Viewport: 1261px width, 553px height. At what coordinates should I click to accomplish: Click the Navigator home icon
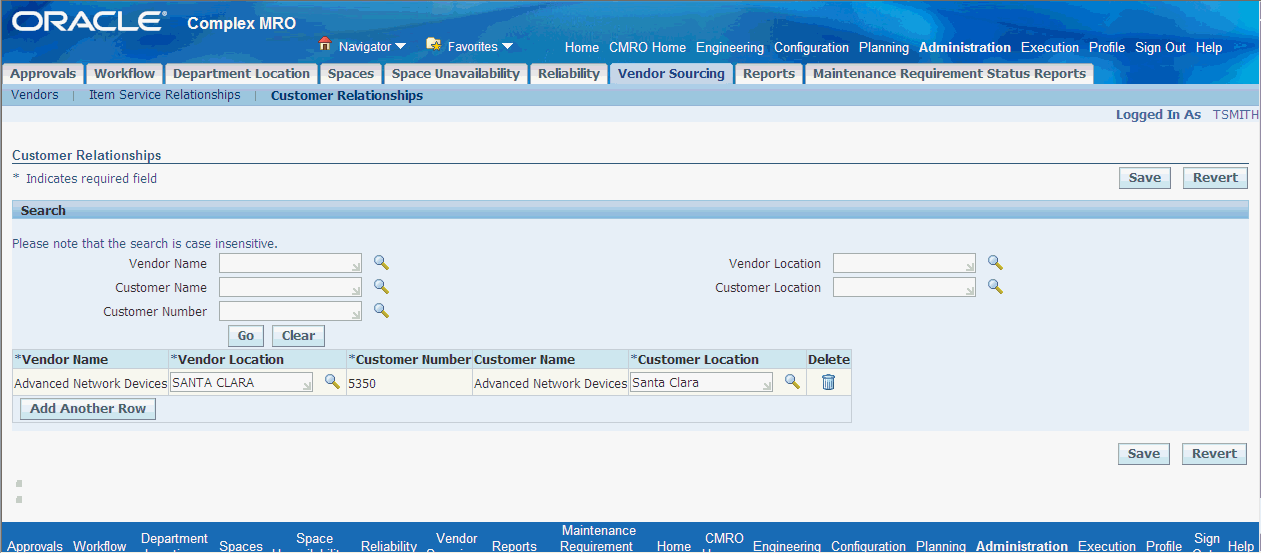click(324, 44)
